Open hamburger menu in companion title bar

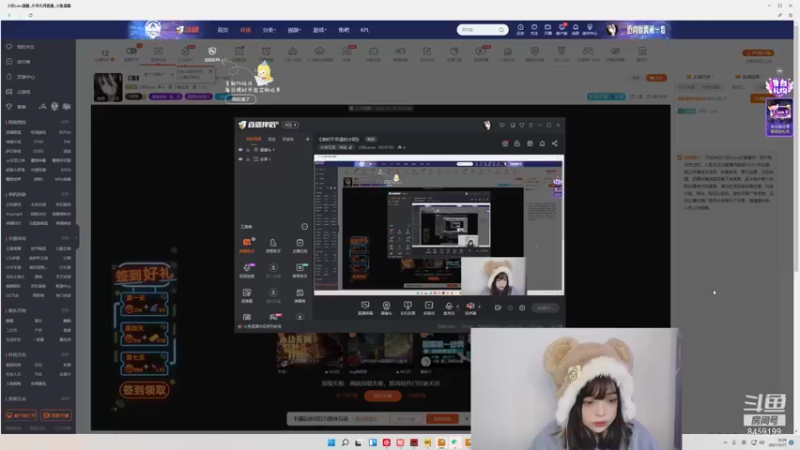531,125
